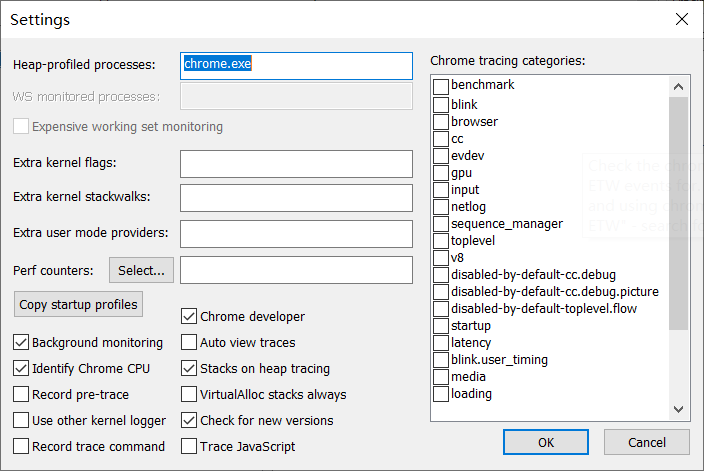The height and width of the screenshot is (471, 704).
Task: Enable the netlog tracing category
Action: (x=441, y=207)
